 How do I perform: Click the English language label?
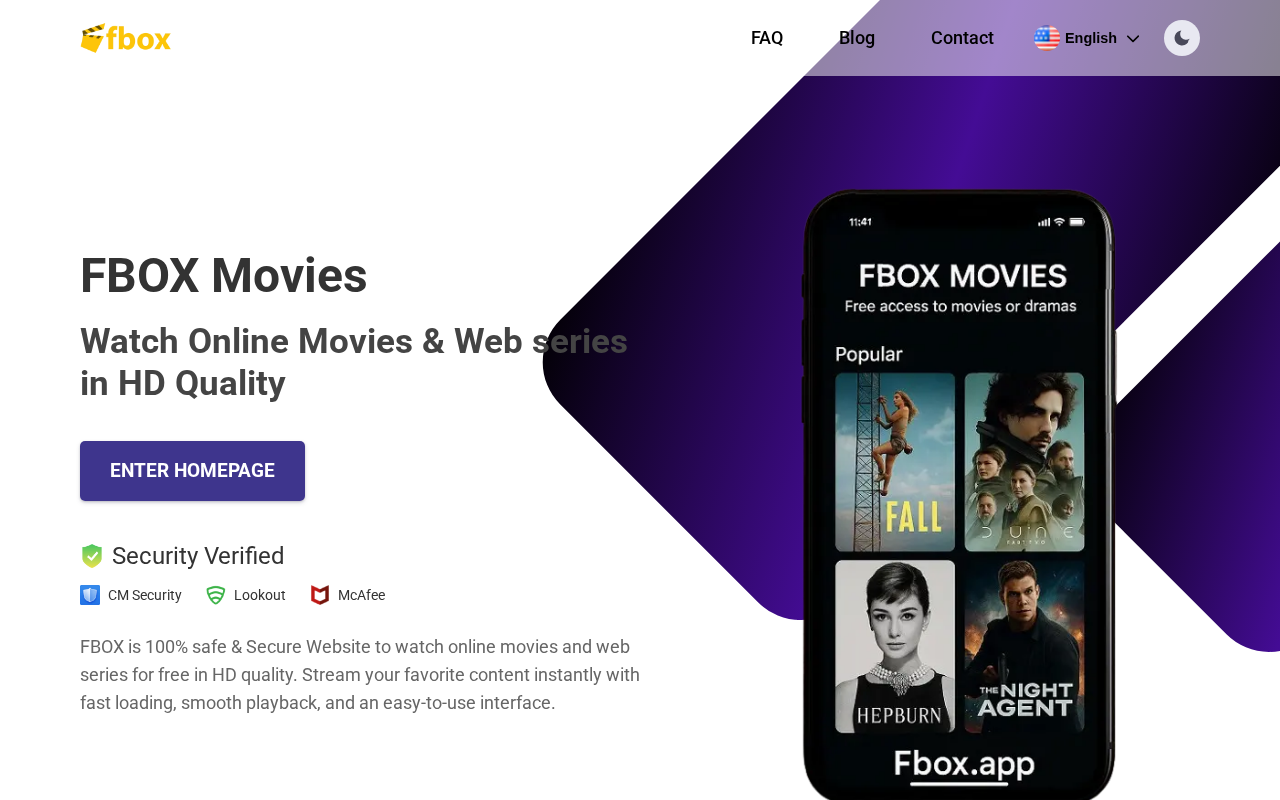(x=1091, y=38)
